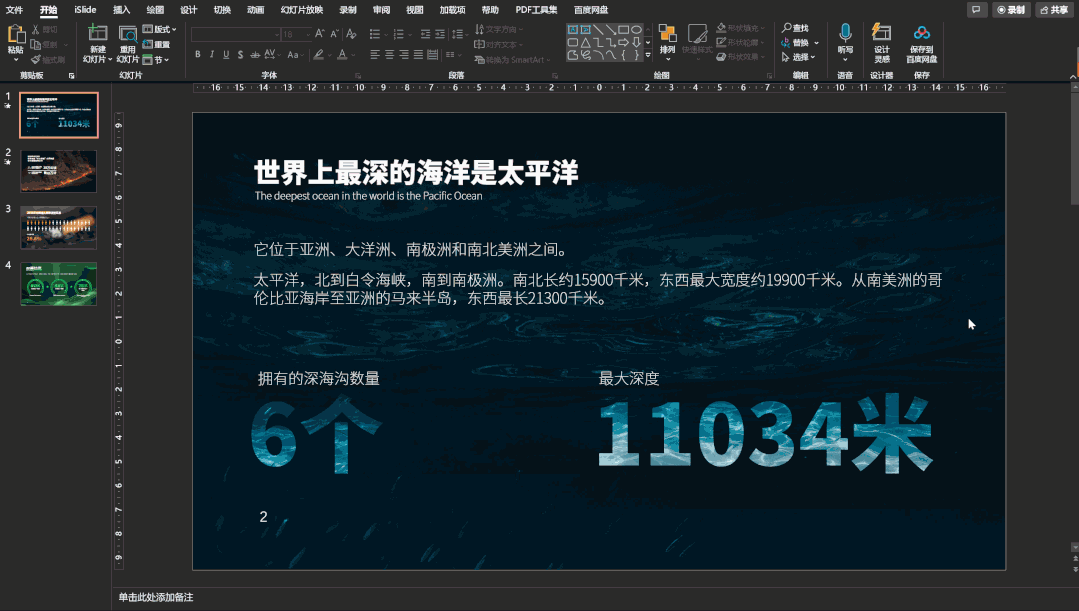Open the font size dropdown

click(x=307, y=34)
